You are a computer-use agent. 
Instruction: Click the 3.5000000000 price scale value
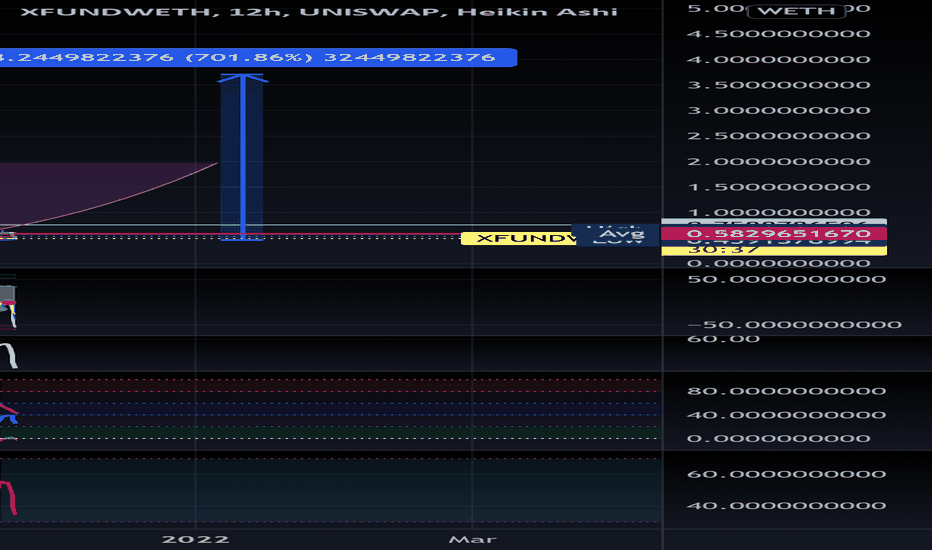(x=779, y=85)
